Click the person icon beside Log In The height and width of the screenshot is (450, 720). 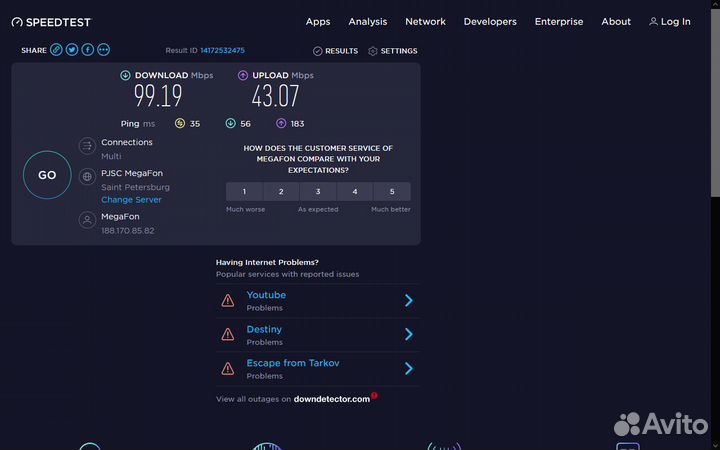pos(653,22)
